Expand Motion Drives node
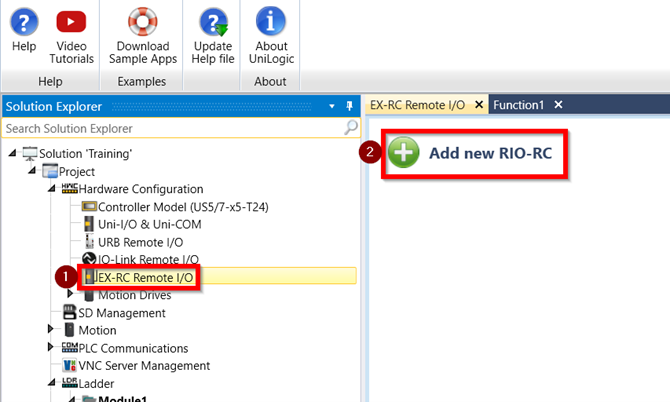 [x=70, y=293]
